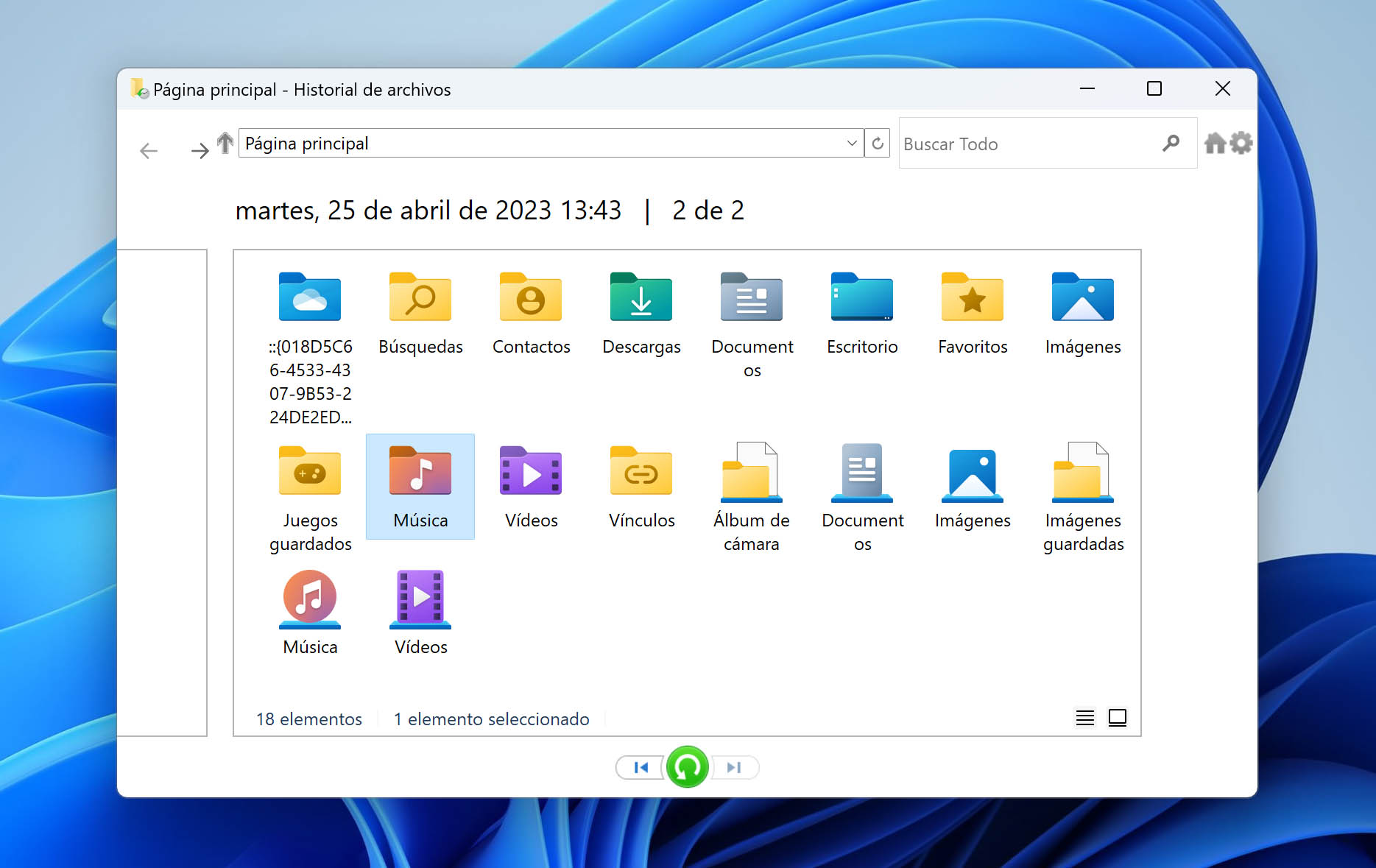Click the backup date martes 25 de abril
Viewport: 1376px width, 868px height.
(x=428, y=211)
